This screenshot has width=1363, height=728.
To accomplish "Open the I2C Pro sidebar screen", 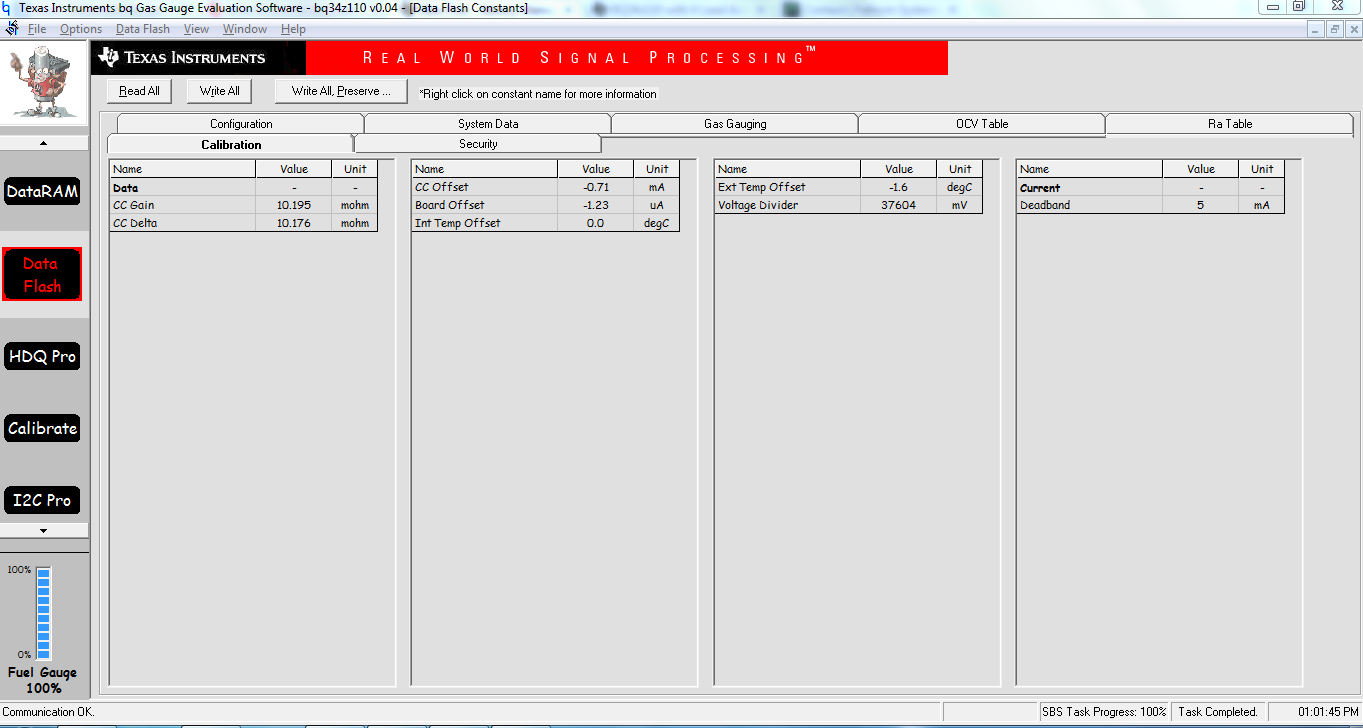I will click(x=42, y=500).
